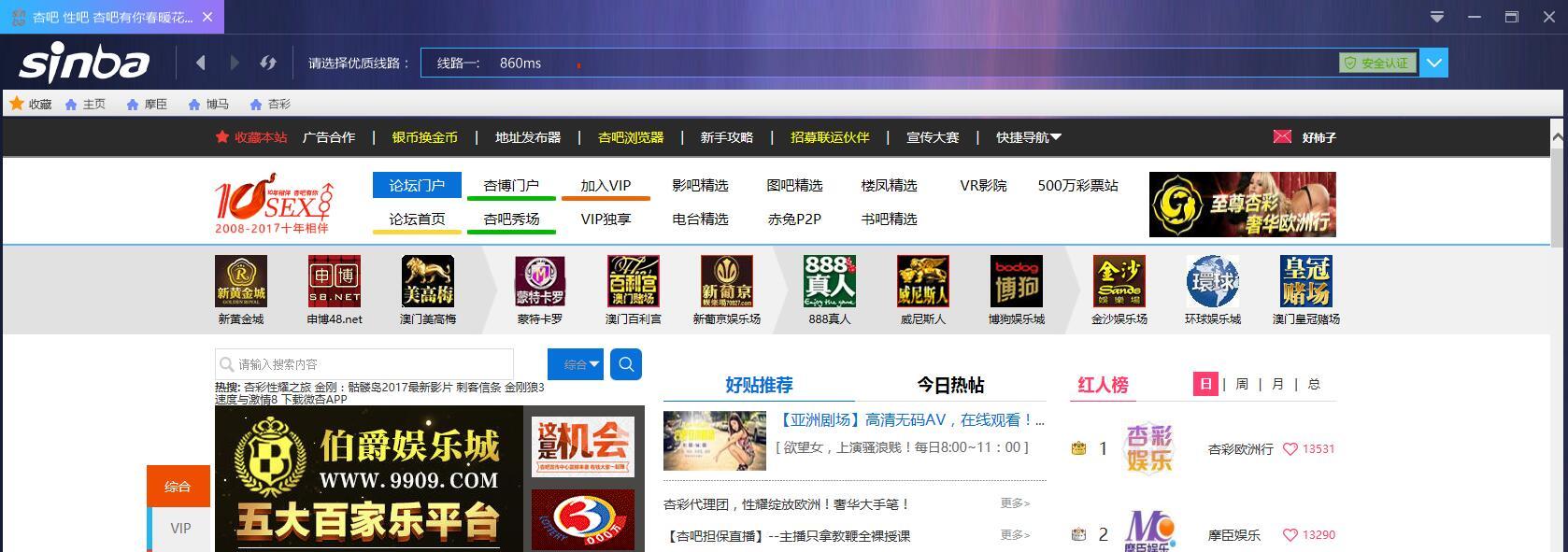Viewport: 1568px width, 552px height.
Task: Open 书吧精选 menu item
Action: click(x=889, y=219)
